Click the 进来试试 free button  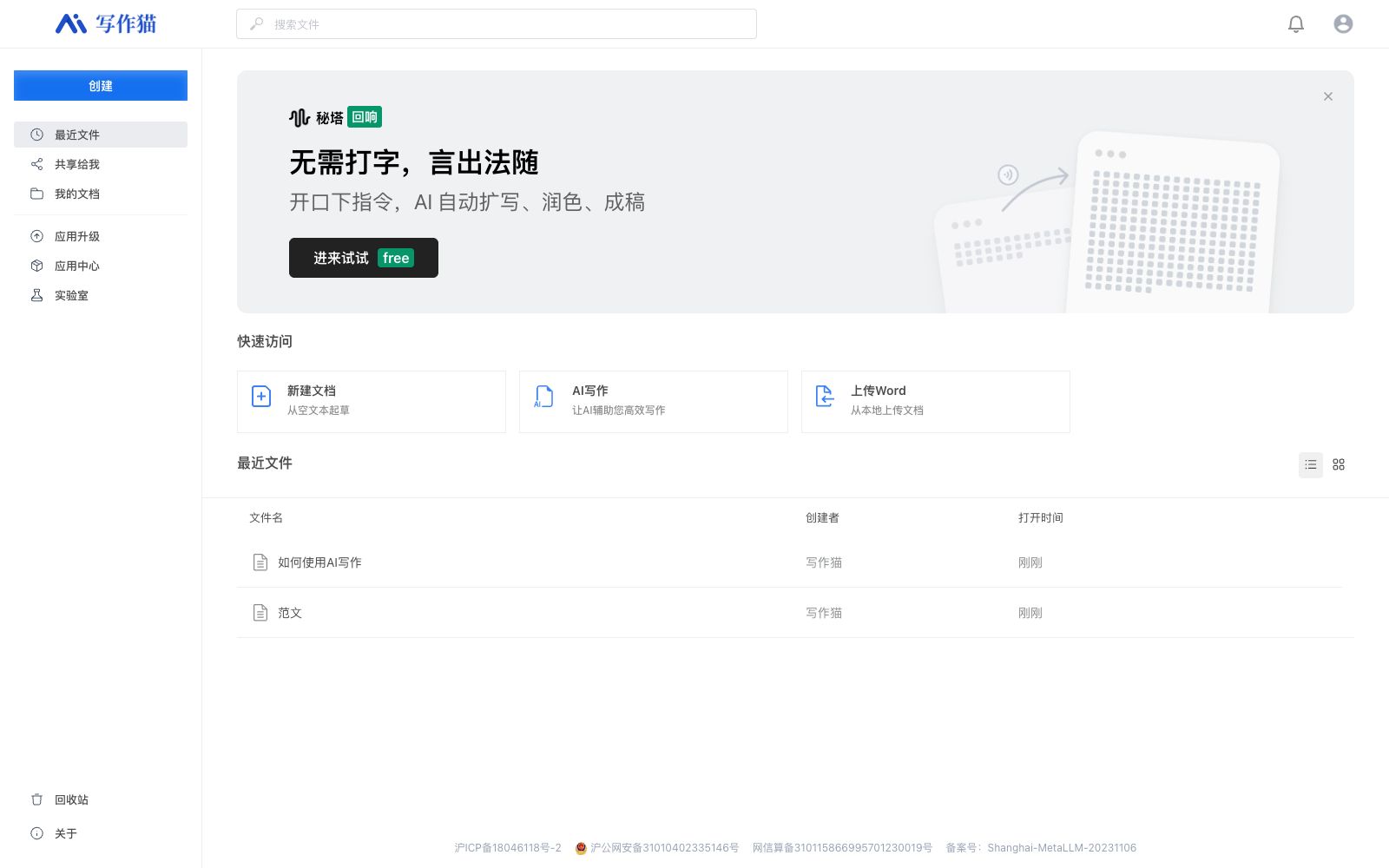click(364, 258)
